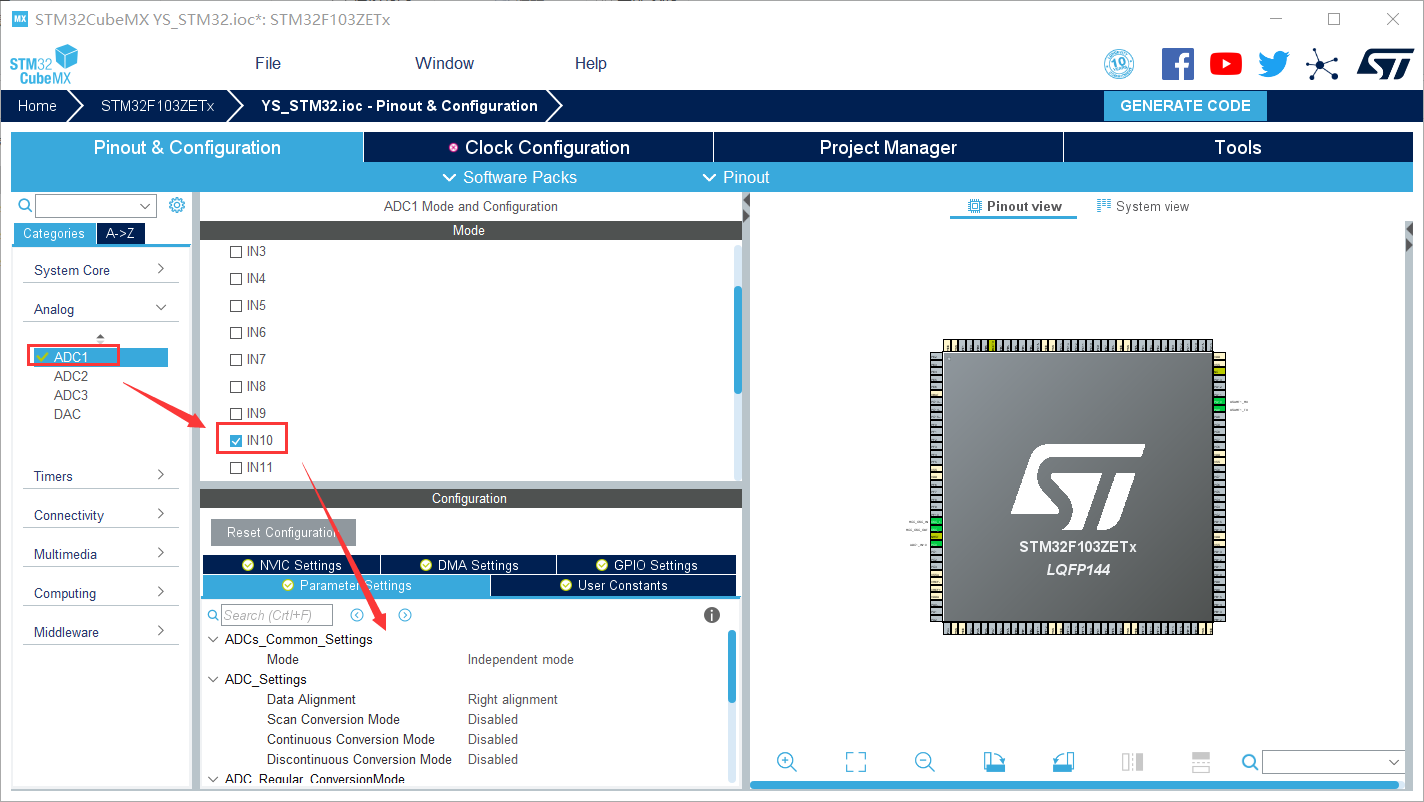
Task: Enable the IN3 checkbox
Action: [236, 251]
